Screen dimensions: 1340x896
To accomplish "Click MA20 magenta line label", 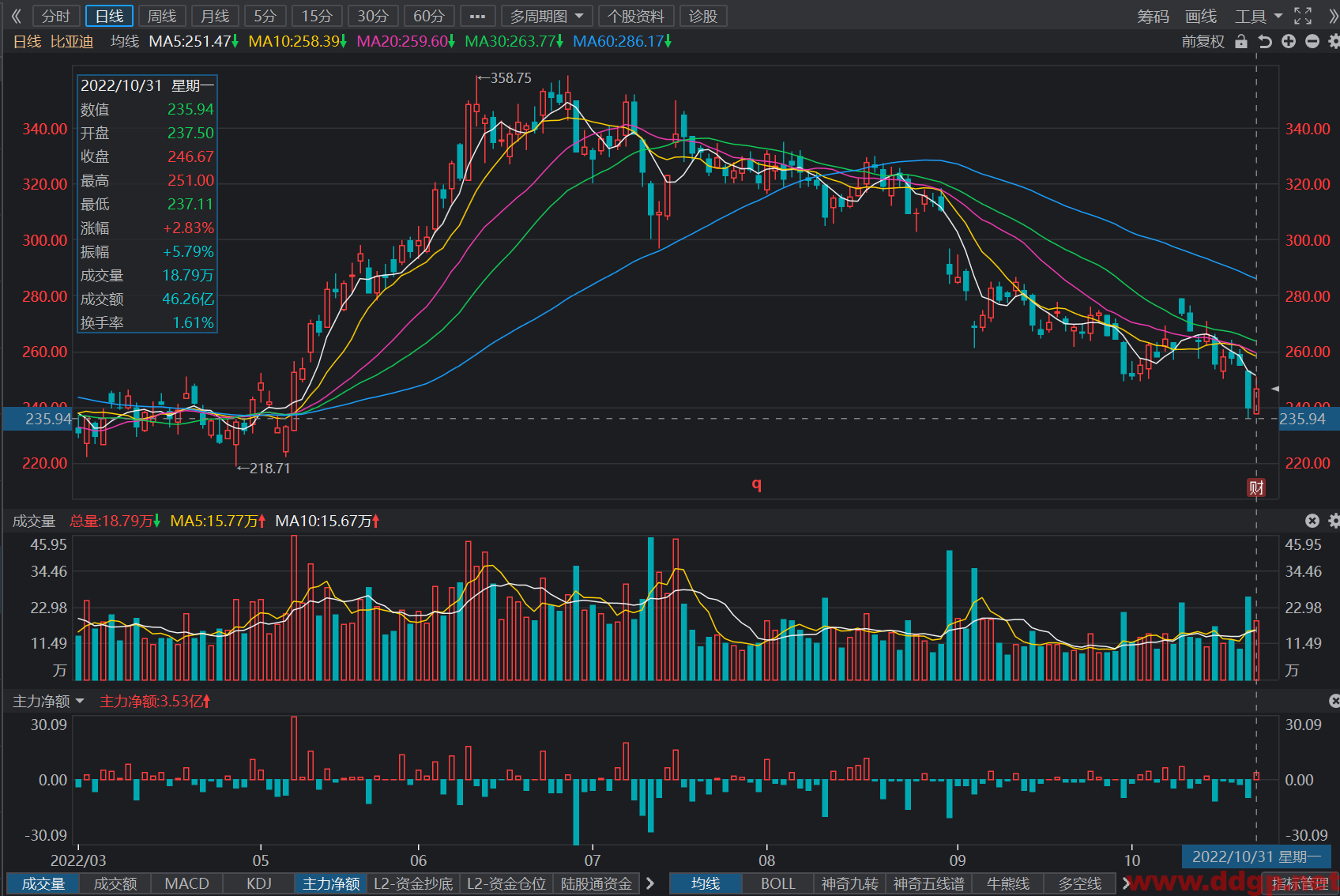I will 405,41.
